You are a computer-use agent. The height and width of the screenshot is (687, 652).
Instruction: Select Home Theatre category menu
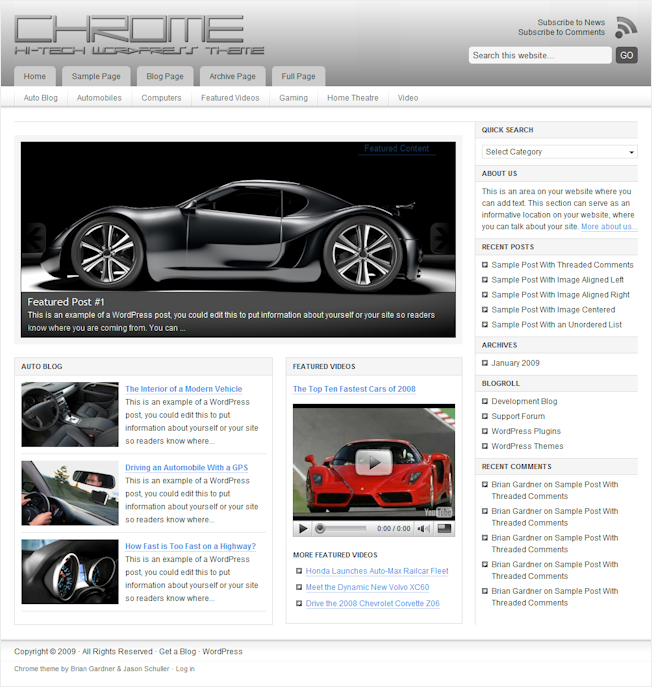(352, 98)
